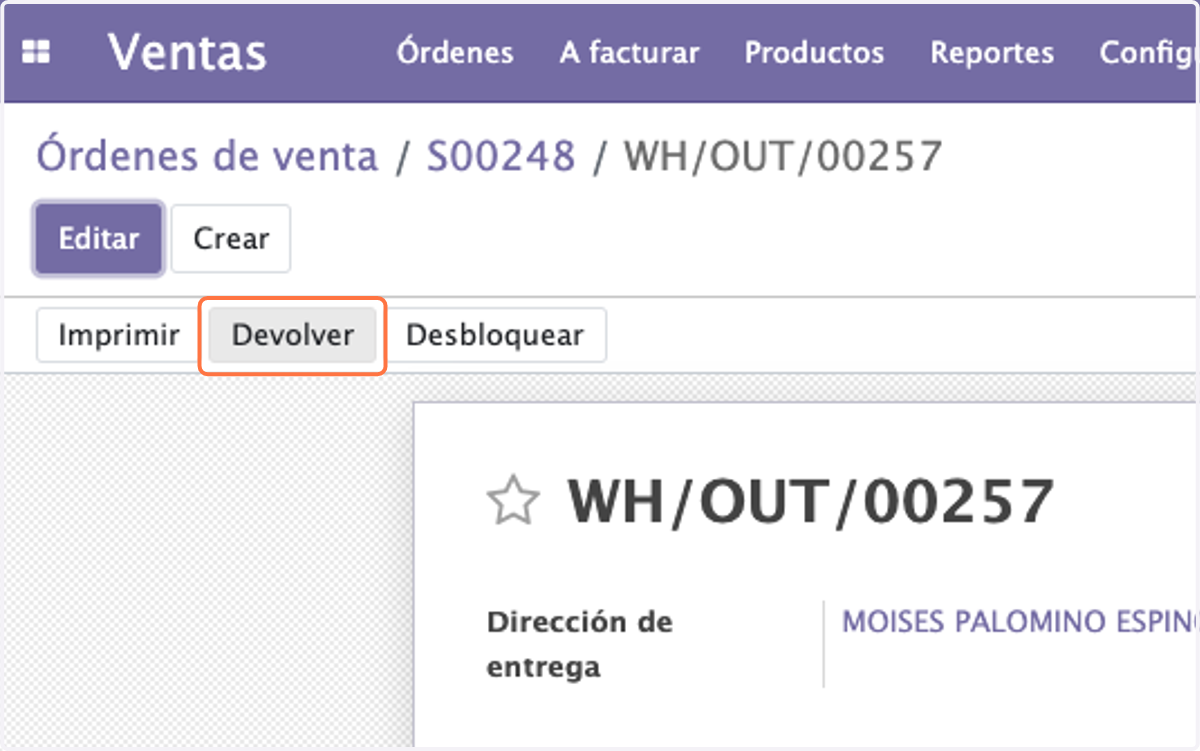This screenshot has height=751, width=1200.
Task: Click the Crear button
Action: [x=231, y=239]
